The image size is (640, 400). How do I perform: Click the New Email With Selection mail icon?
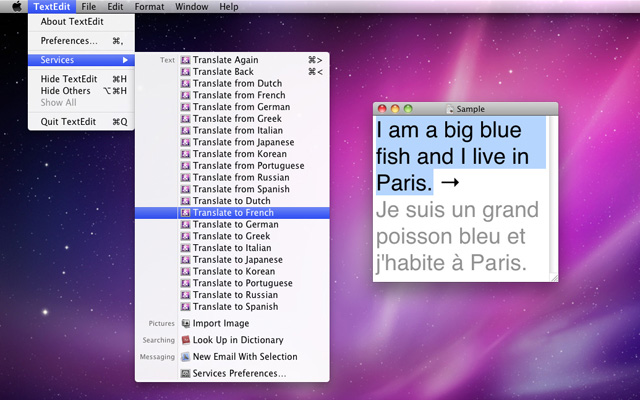(185, 357)
